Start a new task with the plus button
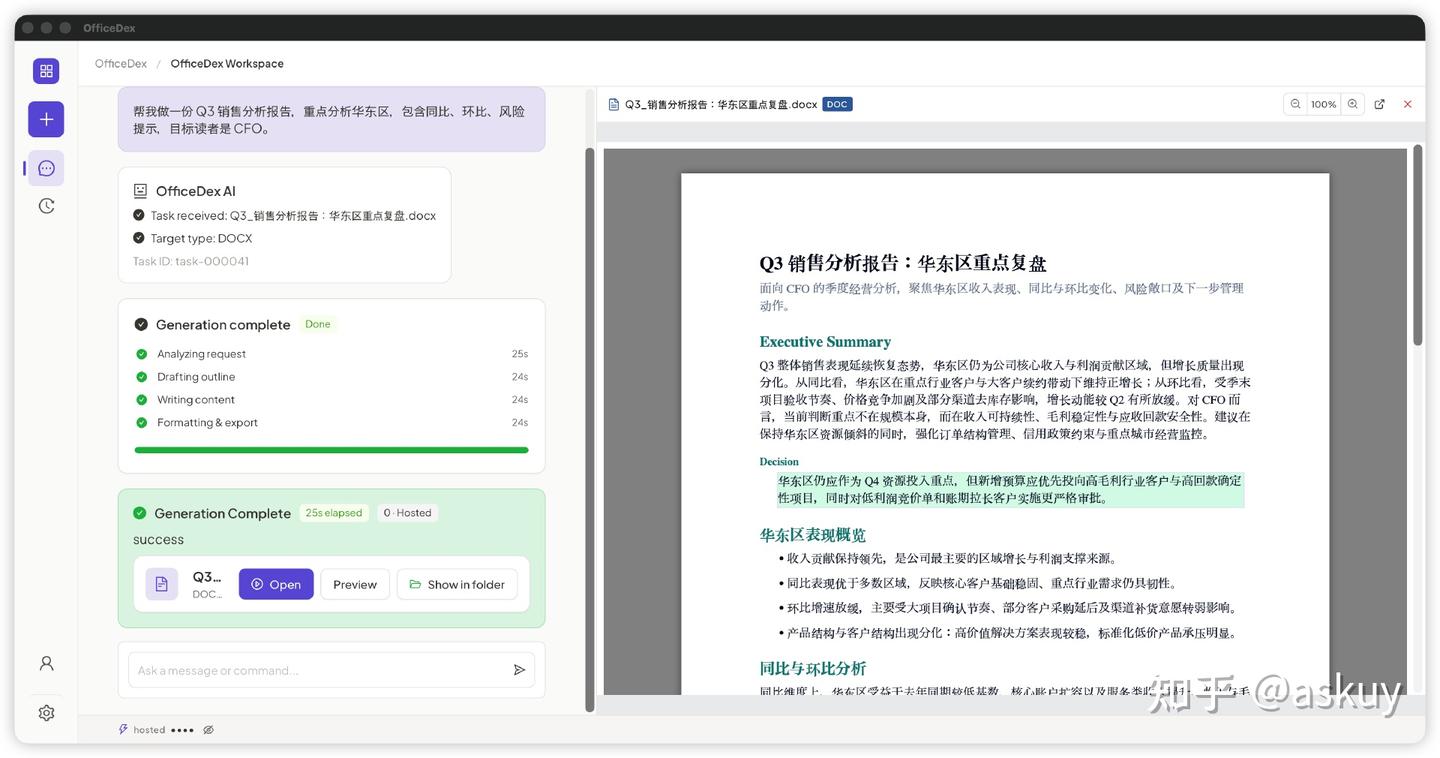Screen dimensions: 1440x758 coord(46,119)
